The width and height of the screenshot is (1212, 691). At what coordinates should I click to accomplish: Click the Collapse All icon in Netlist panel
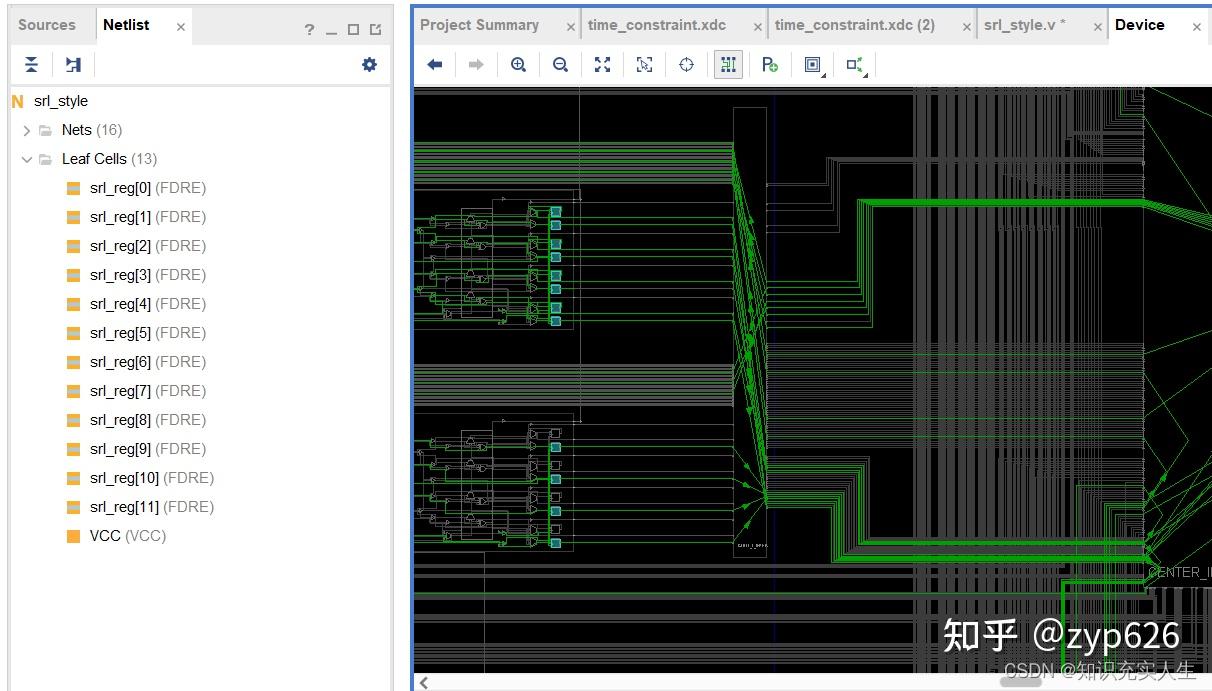click(32, 65)
